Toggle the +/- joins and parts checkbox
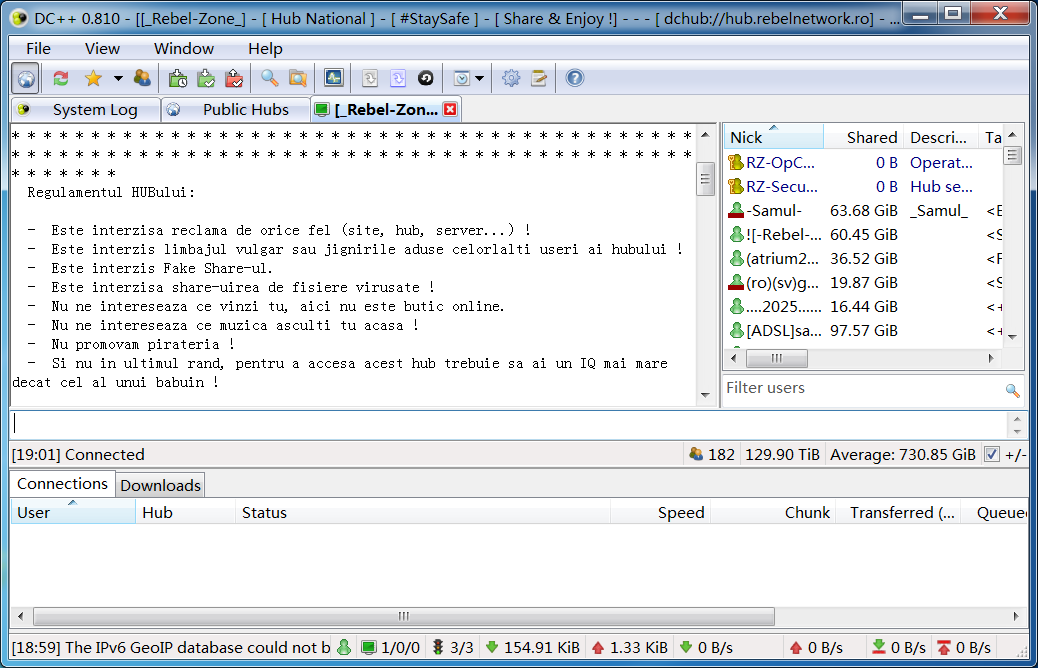 991,455
